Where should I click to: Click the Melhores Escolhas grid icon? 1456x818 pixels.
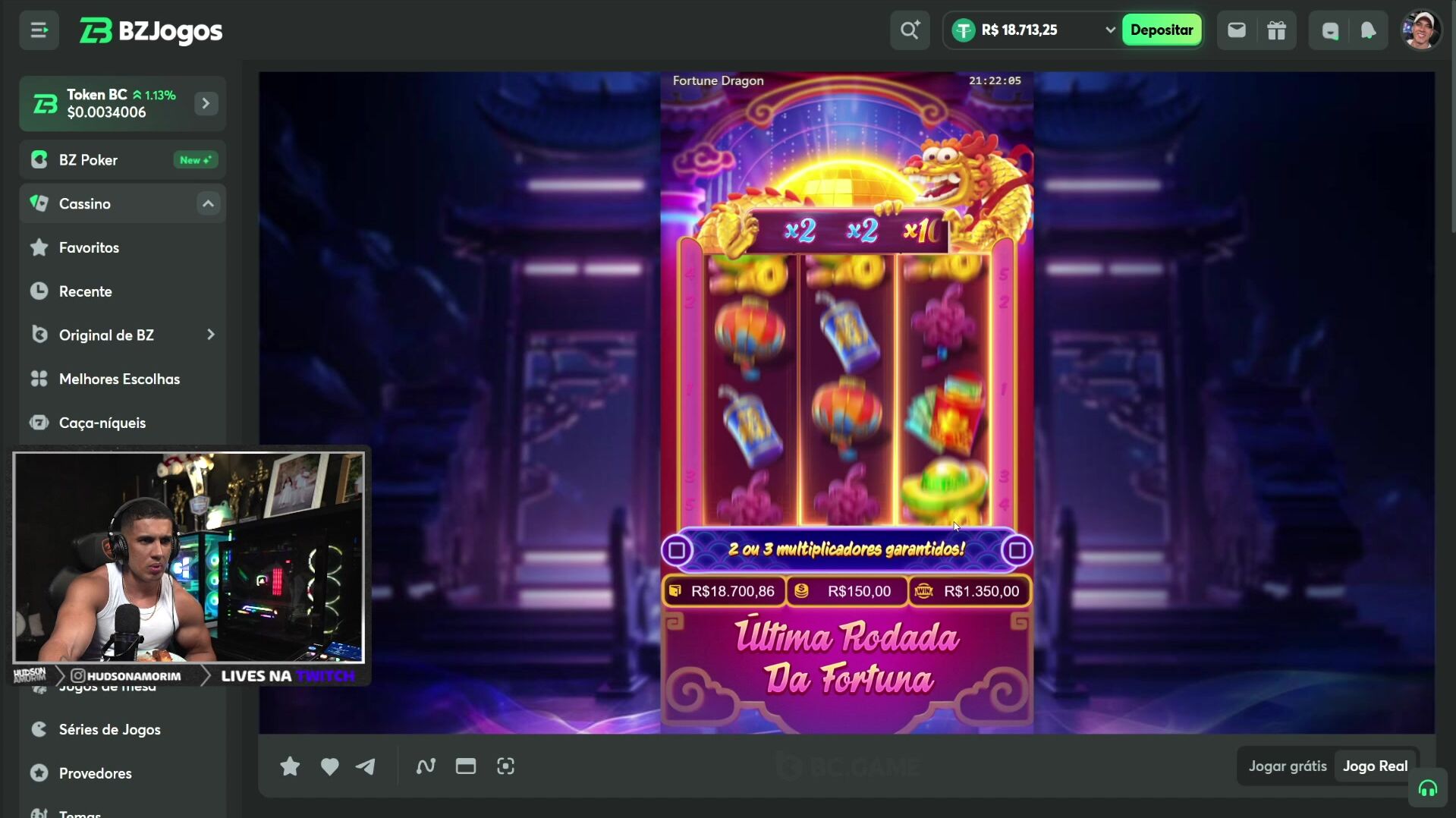click(39, 379)
